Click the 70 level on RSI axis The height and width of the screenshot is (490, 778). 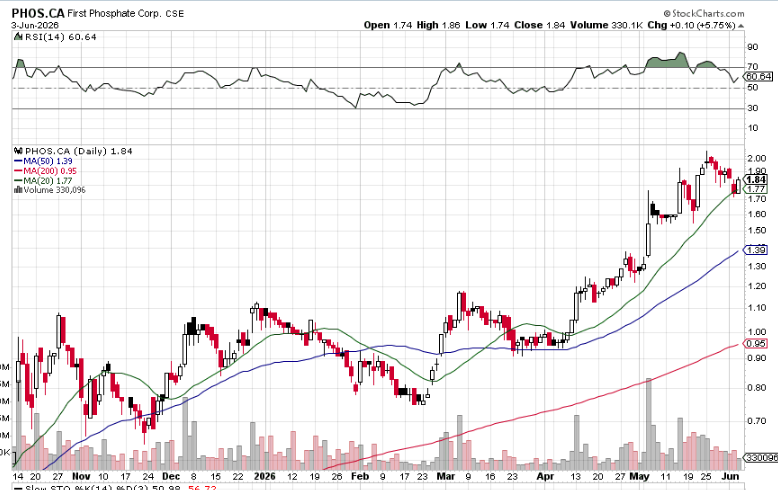753,66
